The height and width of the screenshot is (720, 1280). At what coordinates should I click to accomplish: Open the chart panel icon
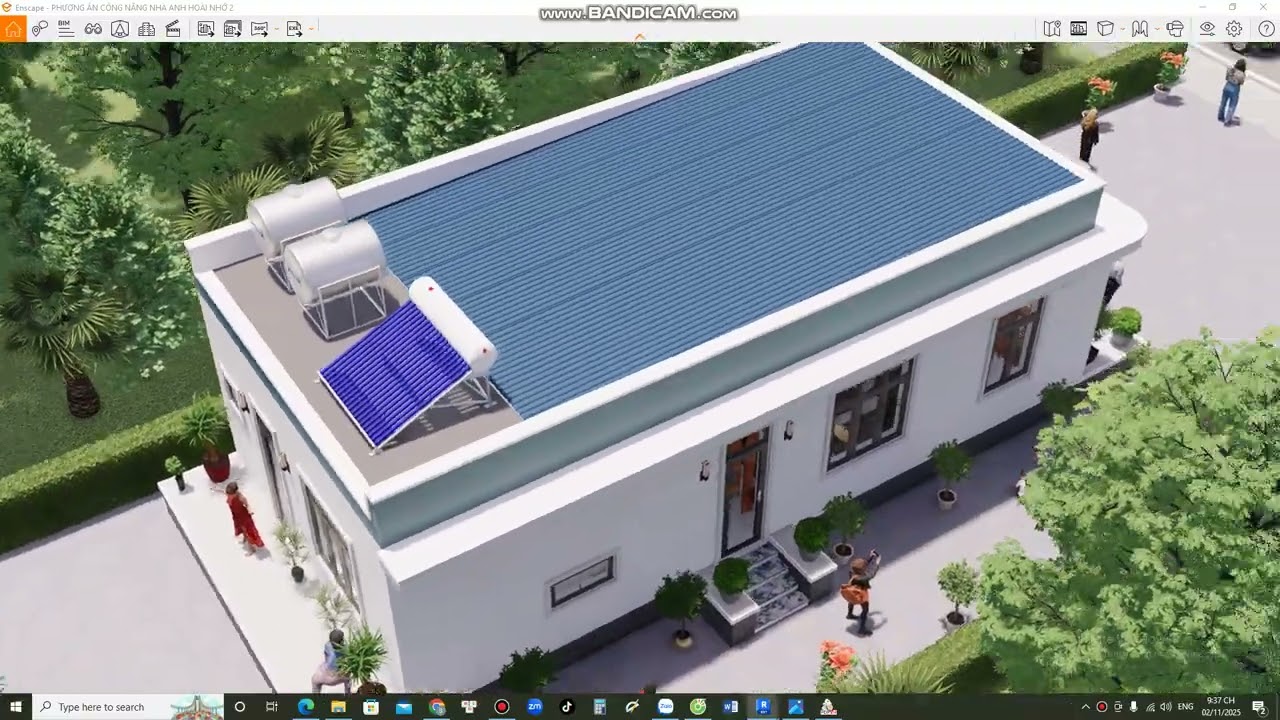point(1079,29)
